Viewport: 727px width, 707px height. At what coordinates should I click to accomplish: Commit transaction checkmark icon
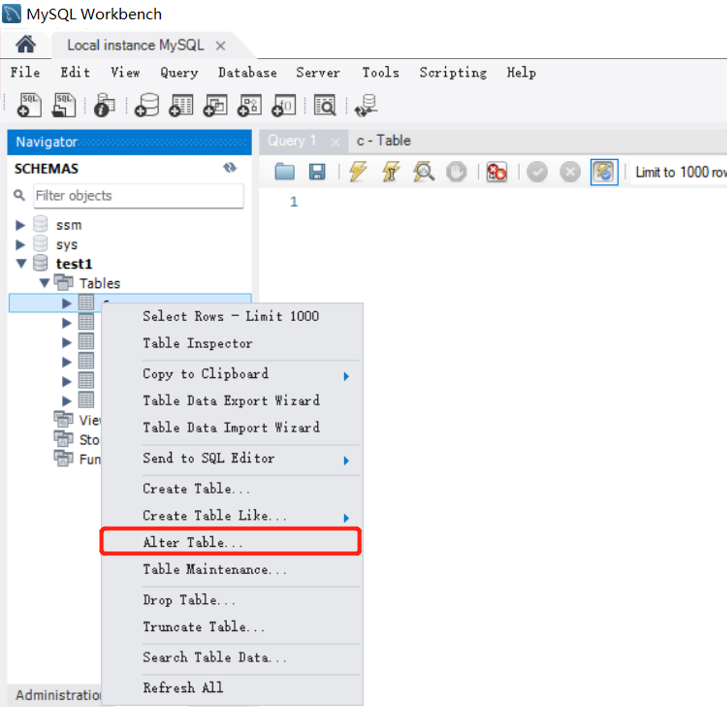tap(537, 172)
